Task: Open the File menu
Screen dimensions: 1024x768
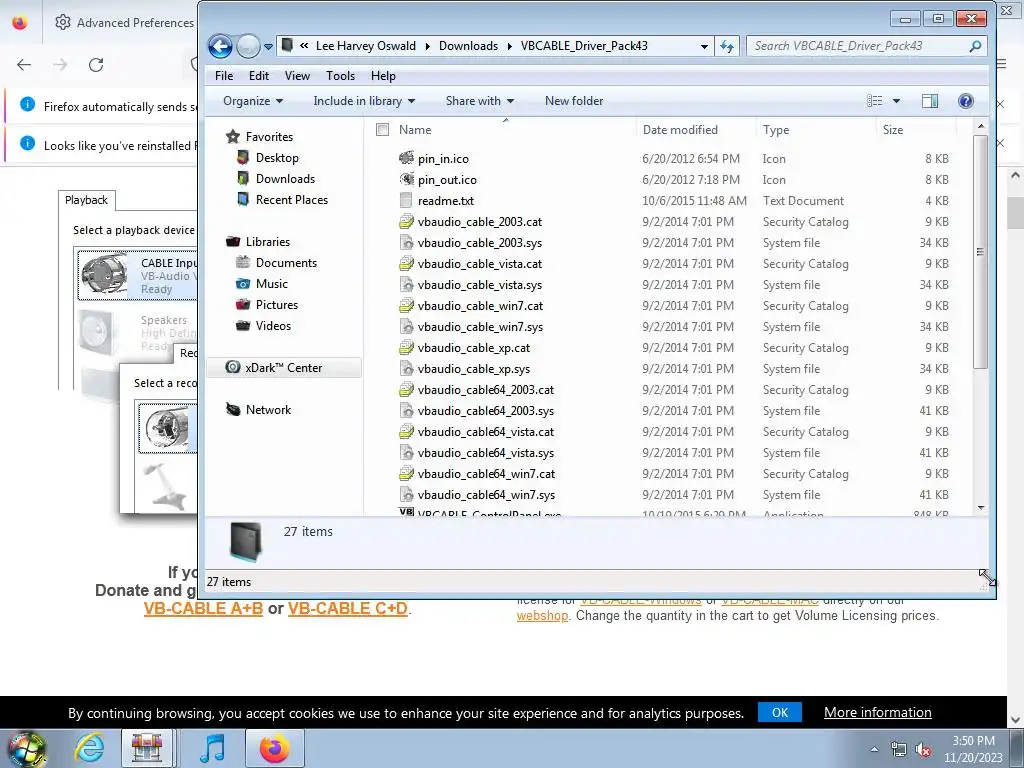Action: coord(224,76)
